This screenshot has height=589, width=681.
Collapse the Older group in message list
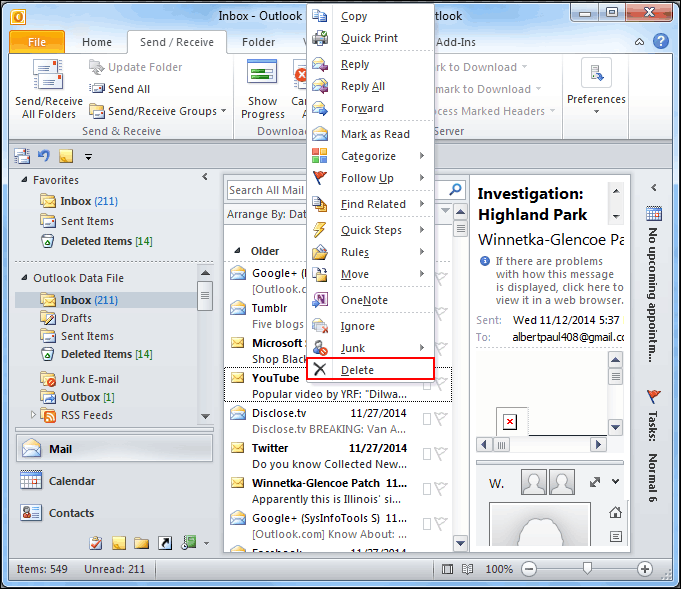click(237, 251)
